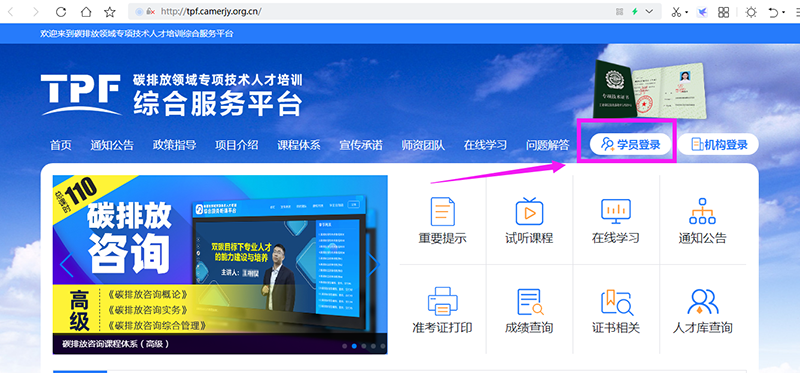Bookmark page with the star icon

(x=110, y=12)
